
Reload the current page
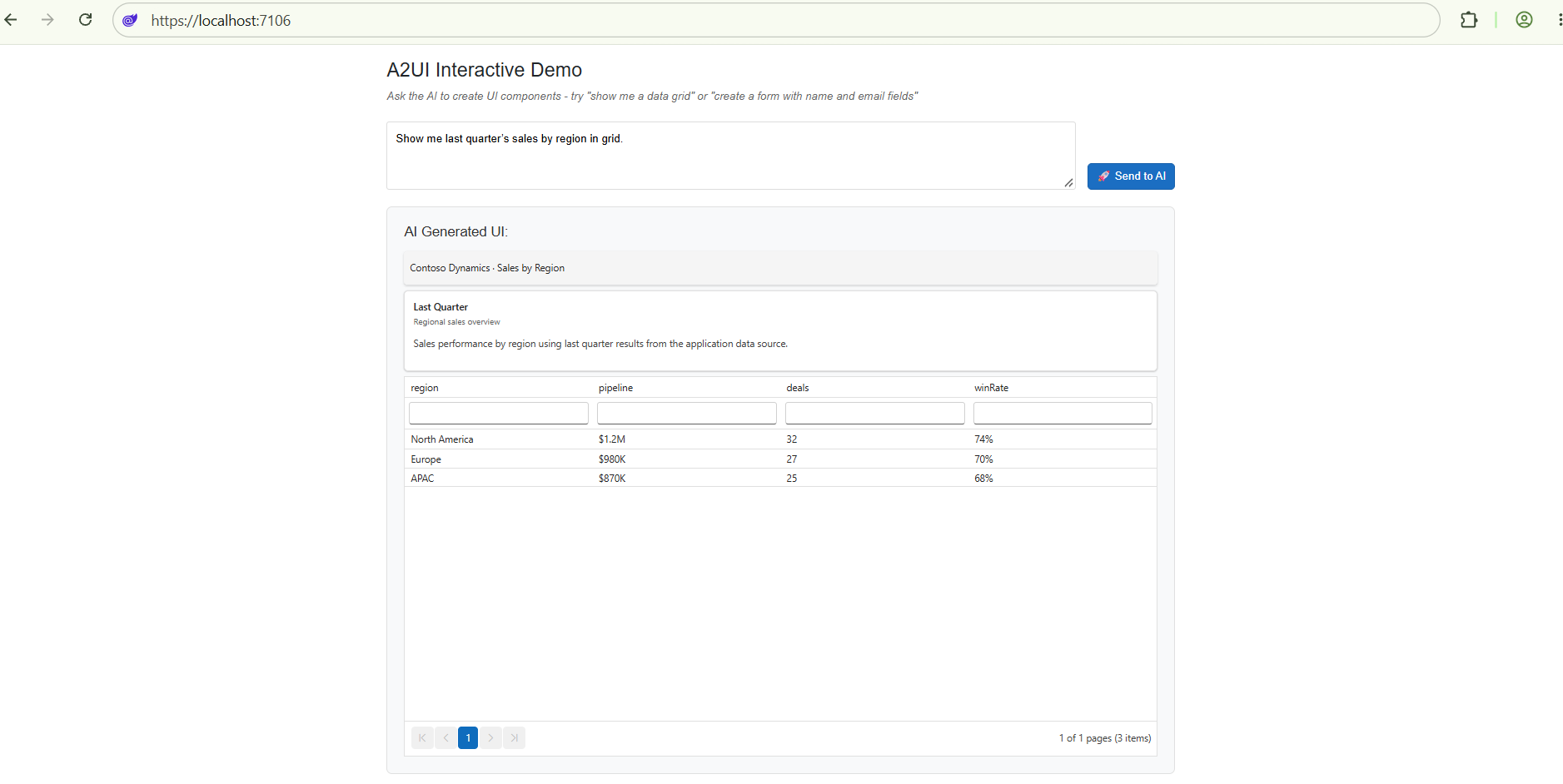[x=85, y=20]
